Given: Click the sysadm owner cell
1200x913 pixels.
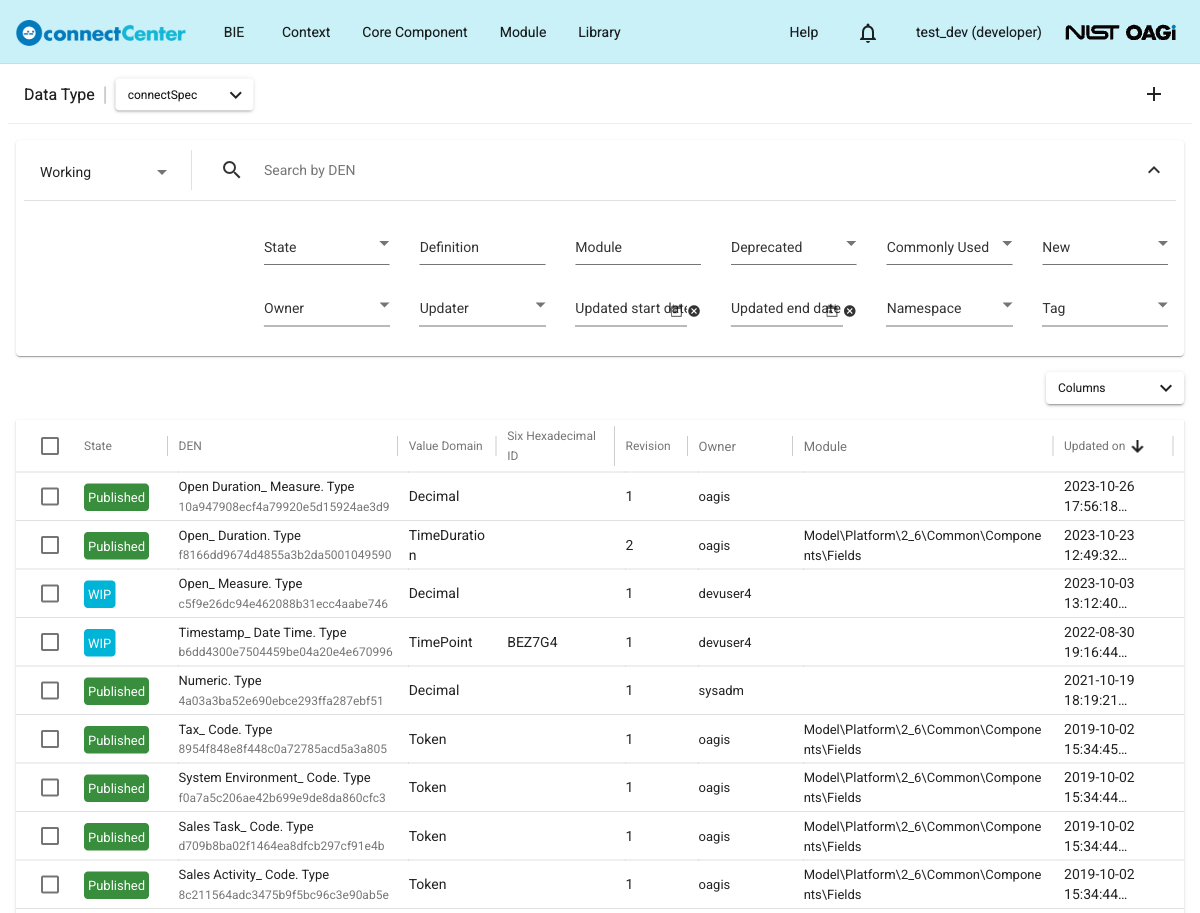Looking at the screenshot, I should [721, 690].
